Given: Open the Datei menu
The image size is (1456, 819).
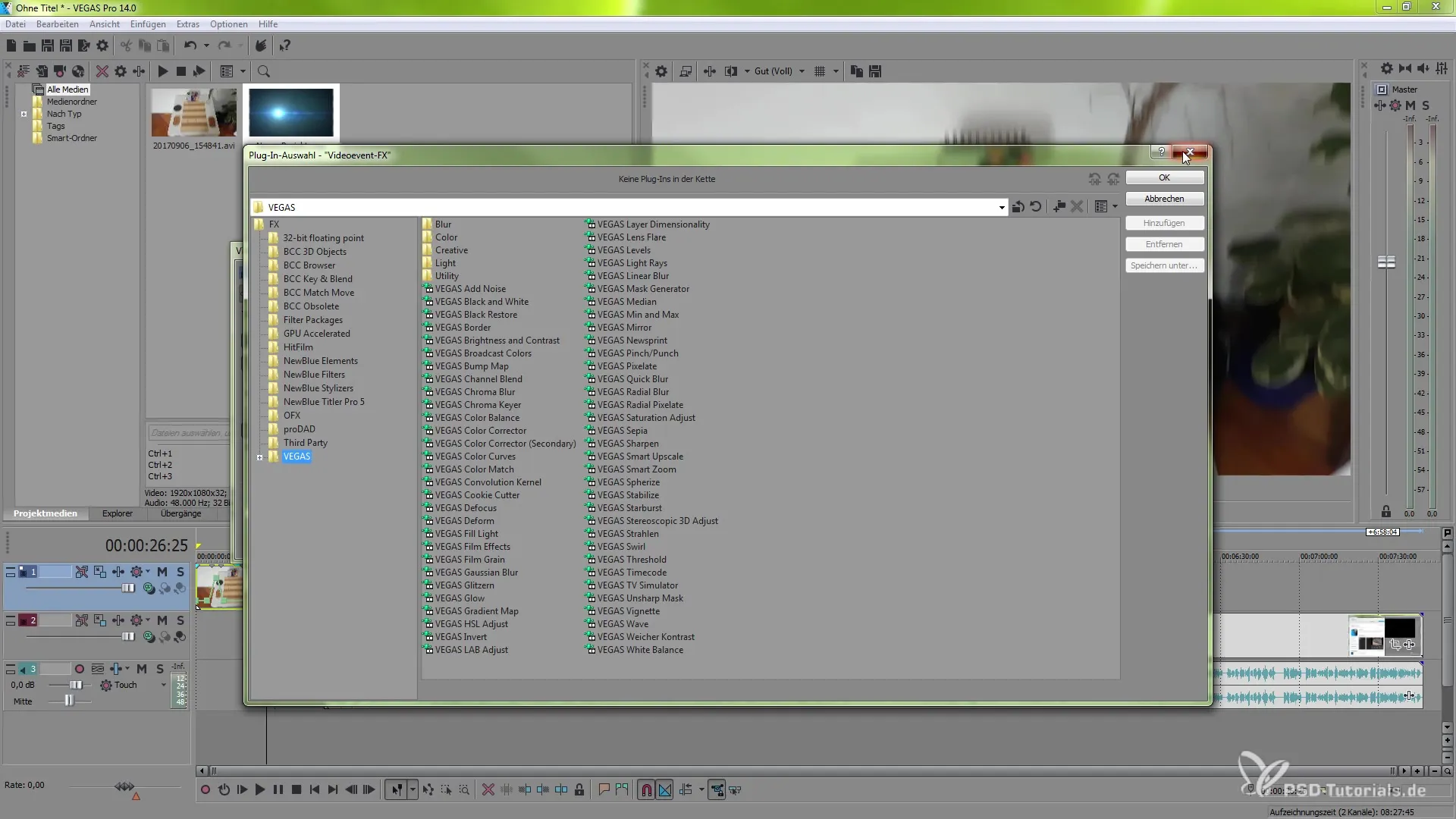Looking at the screenshot, I should [x=16, y=24].
